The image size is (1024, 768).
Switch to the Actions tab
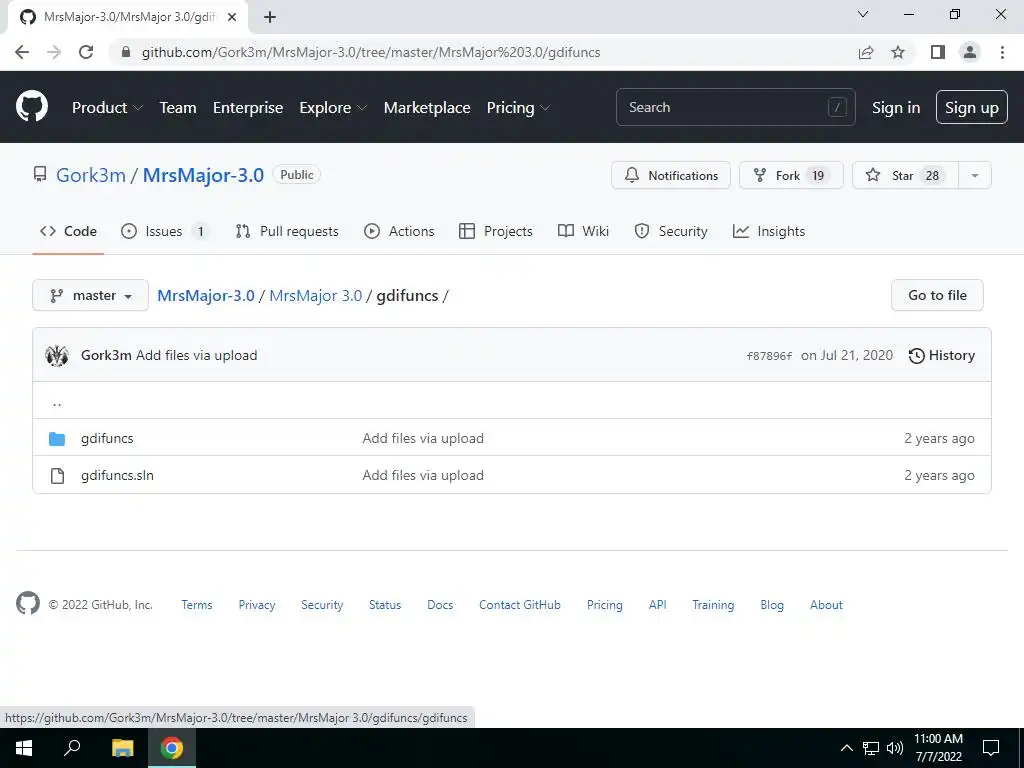(399, 231)
